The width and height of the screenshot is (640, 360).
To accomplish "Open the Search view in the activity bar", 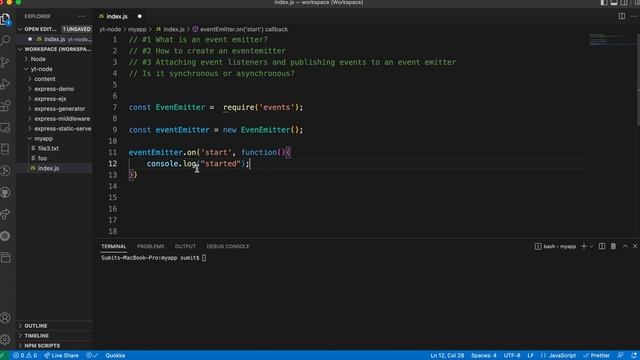I will (5, 40).
